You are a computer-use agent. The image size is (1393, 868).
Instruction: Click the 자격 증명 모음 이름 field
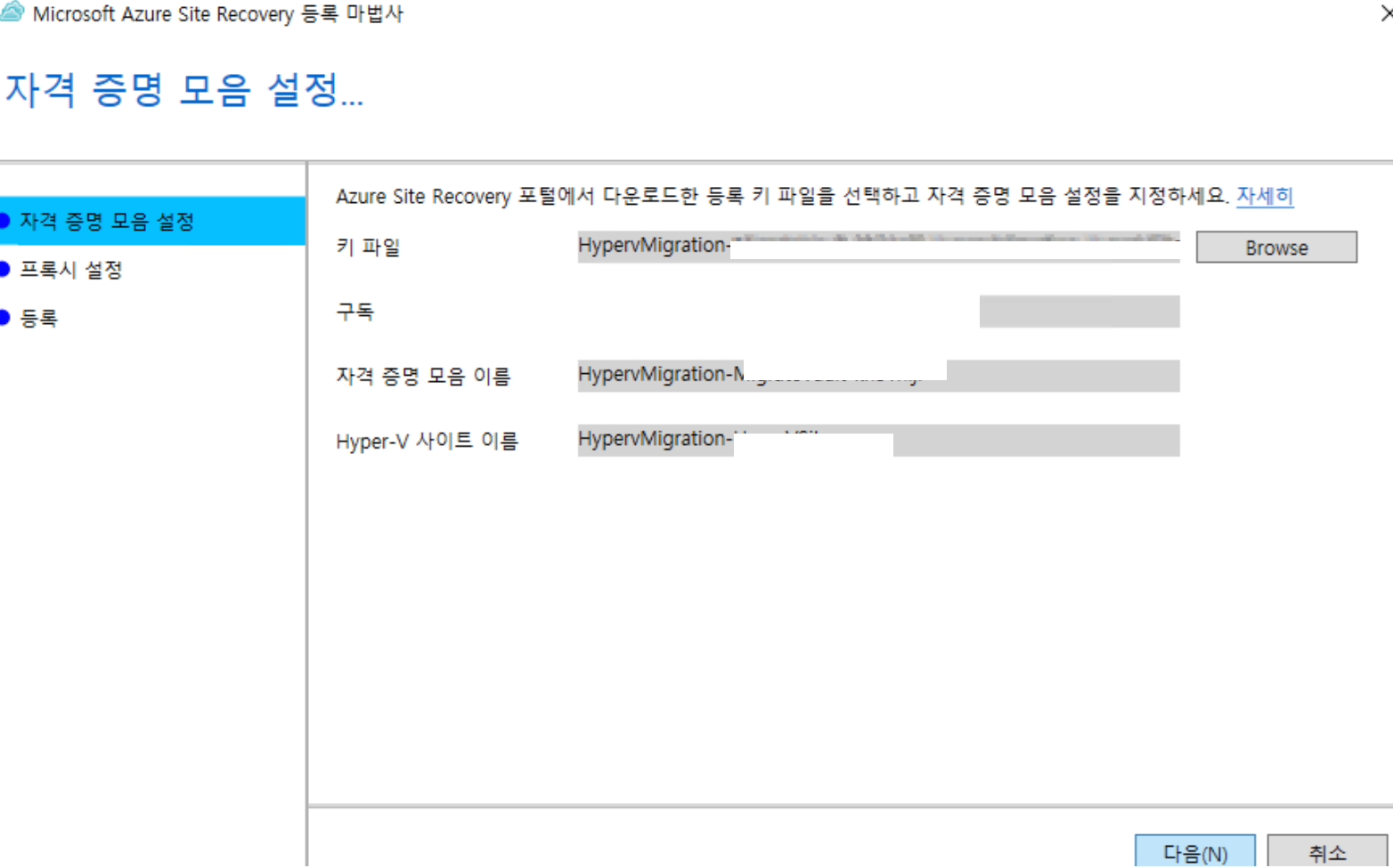point(878,376)
